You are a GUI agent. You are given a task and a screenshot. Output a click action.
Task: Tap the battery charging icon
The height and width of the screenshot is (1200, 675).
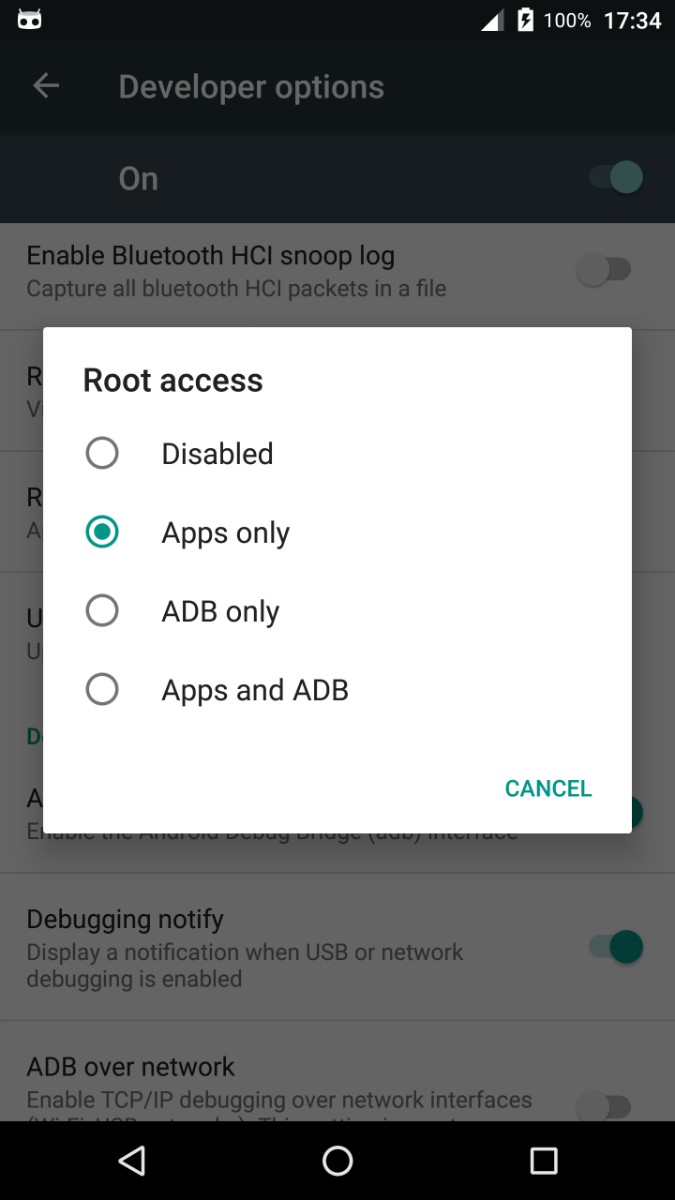point(525,20)
